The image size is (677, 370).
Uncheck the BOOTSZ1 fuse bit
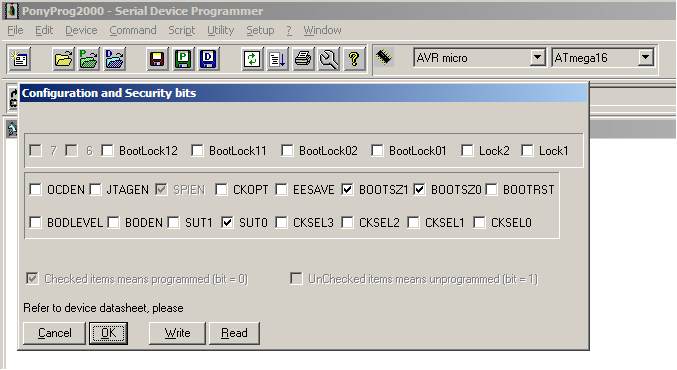pos(347,189)
